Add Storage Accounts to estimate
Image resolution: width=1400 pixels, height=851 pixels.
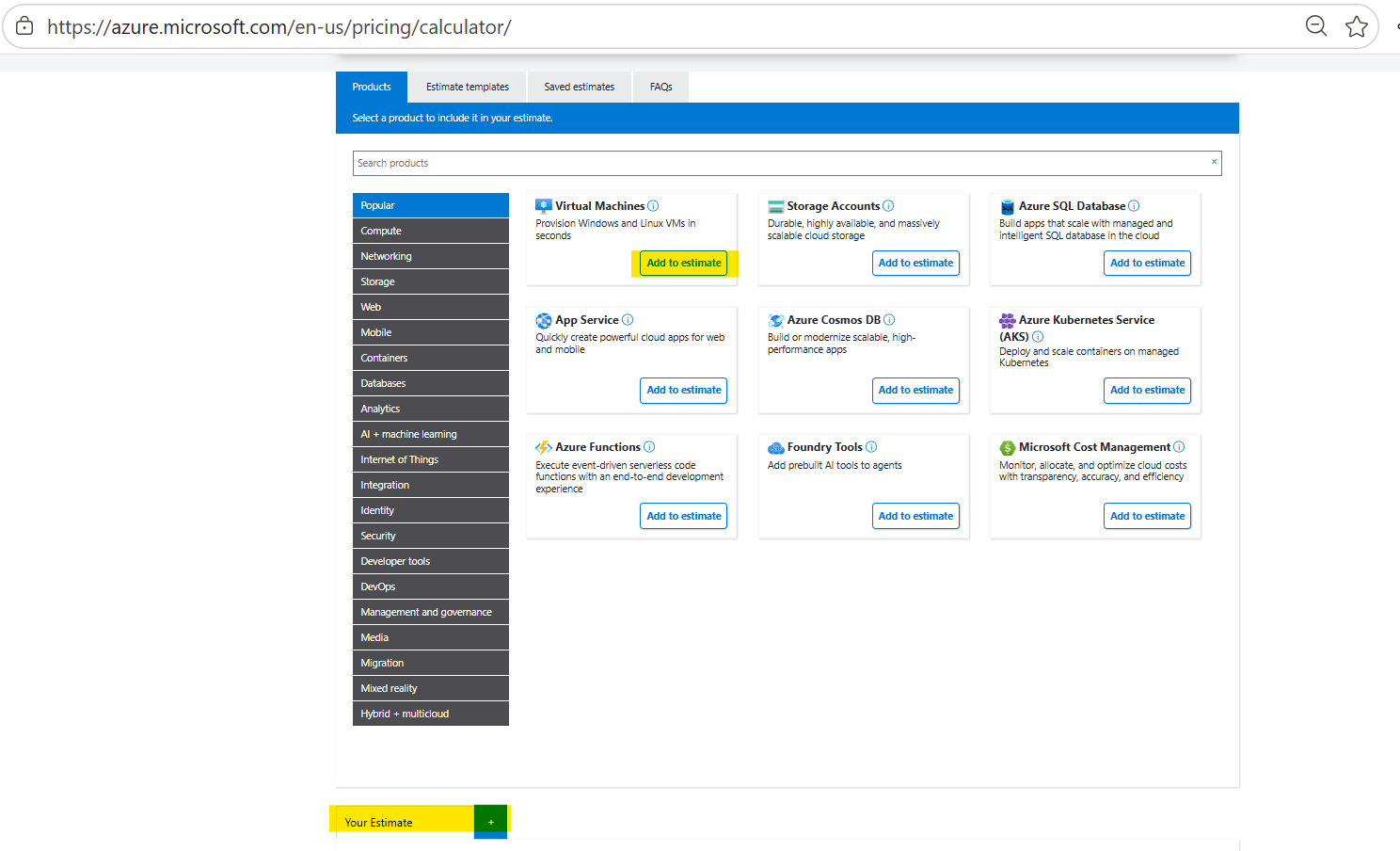pos(915,263)
